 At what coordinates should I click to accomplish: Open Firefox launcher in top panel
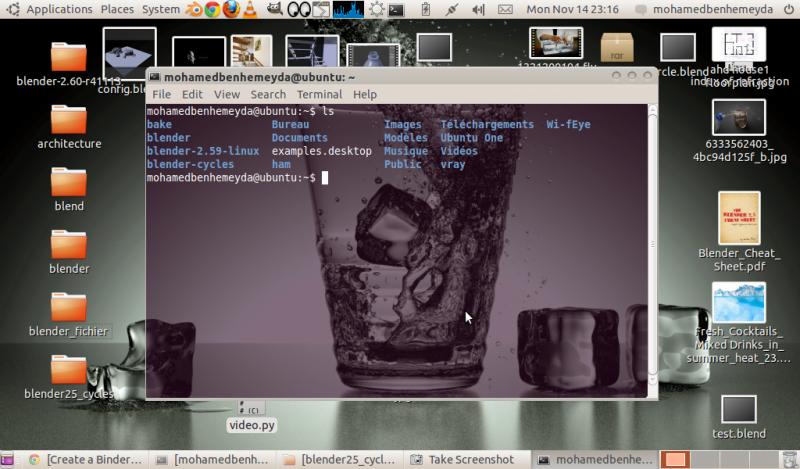click(231, 9)
